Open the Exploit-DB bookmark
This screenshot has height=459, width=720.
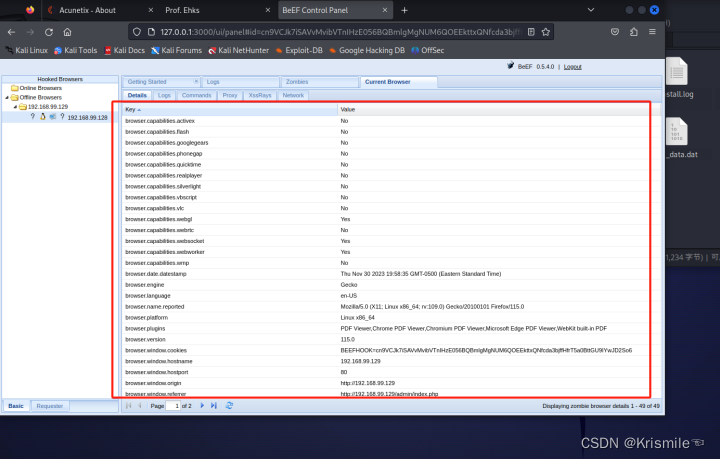299,50
